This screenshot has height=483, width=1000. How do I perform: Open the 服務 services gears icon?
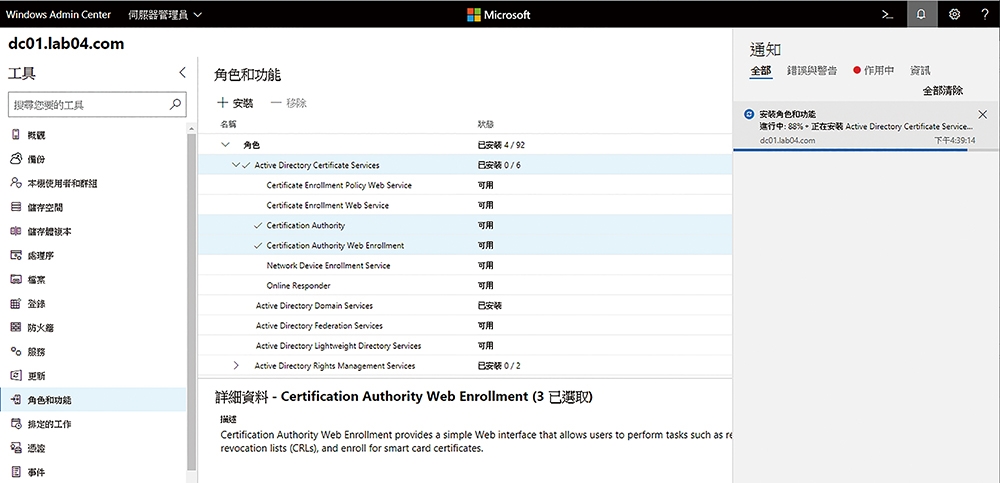click(x=16, y=352)
